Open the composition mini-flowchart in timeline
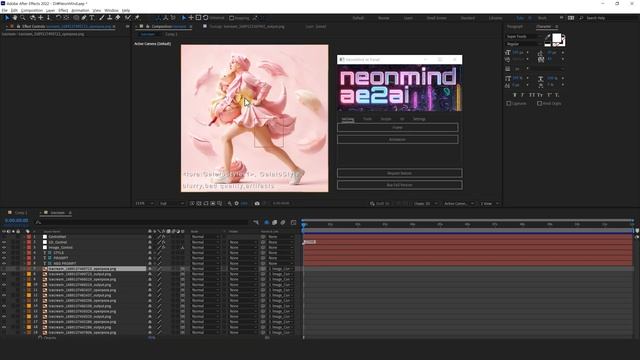This screenshot has width=640, height=360. (256, 222)
